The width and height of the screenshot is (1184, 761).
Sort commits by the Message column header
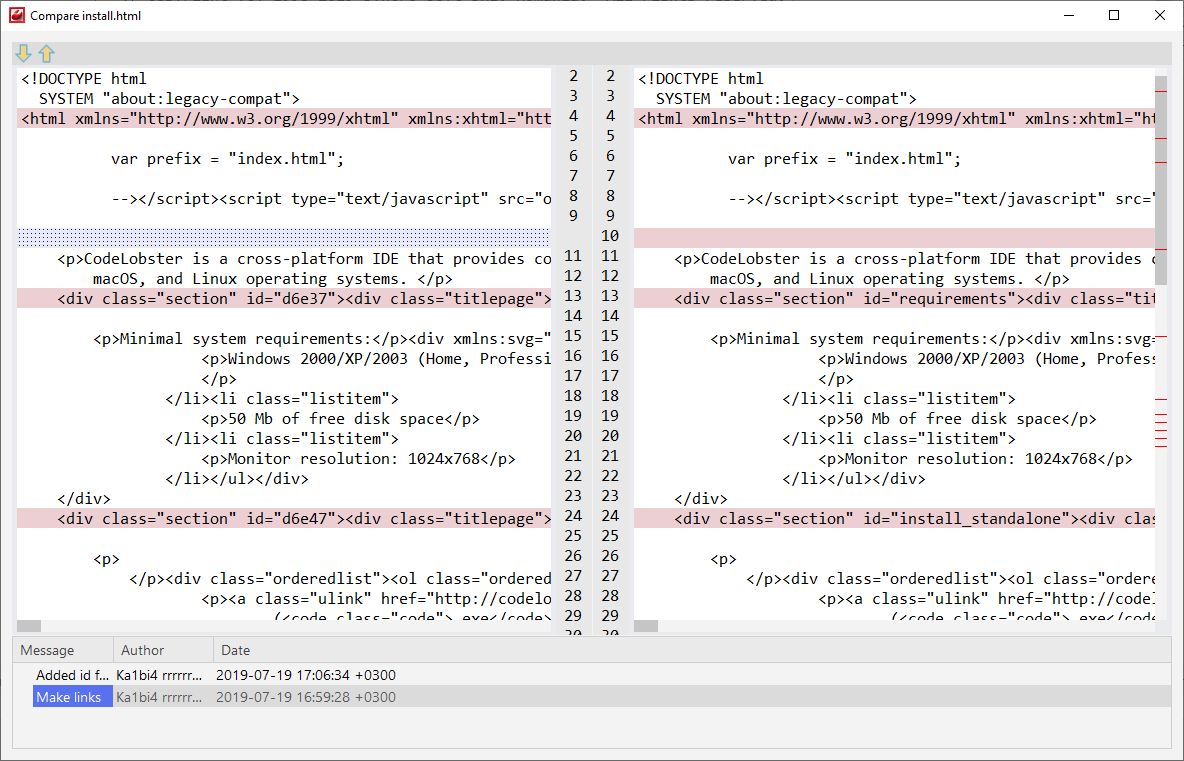tap(63, 650)
